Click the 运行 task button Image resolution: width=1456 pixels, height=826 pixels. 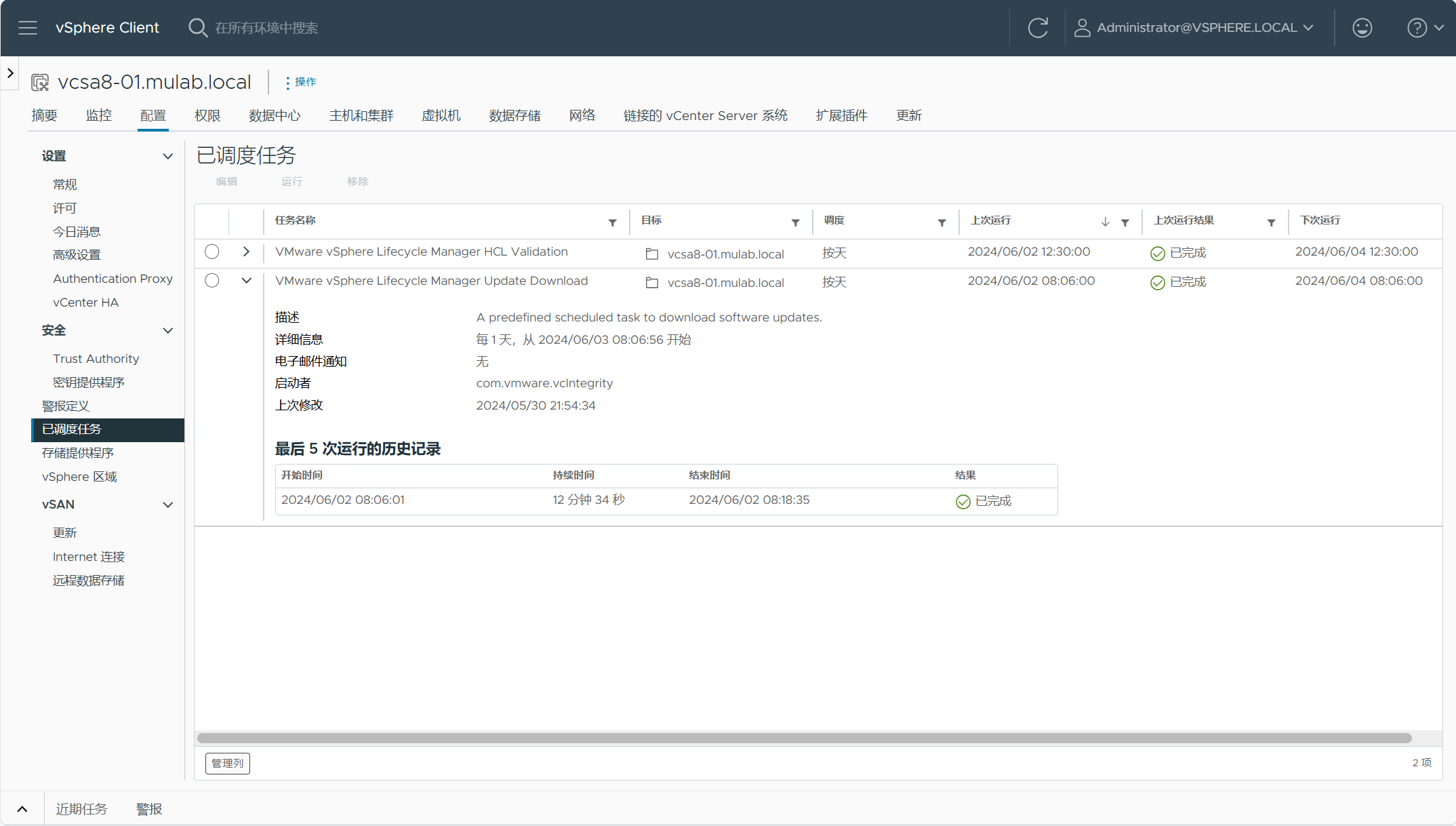292,182
